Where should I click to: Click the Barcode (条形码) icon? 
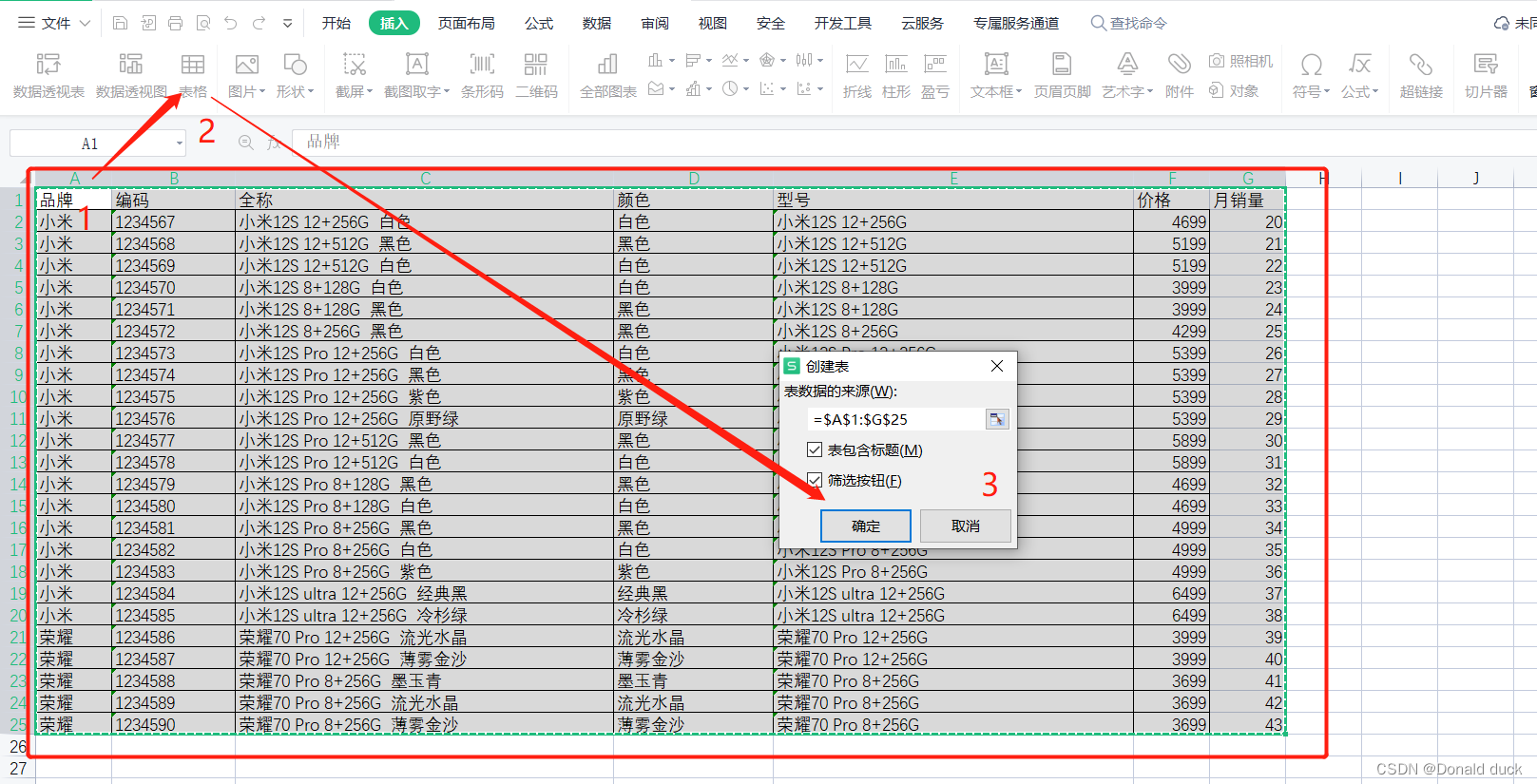coord(482,76)
